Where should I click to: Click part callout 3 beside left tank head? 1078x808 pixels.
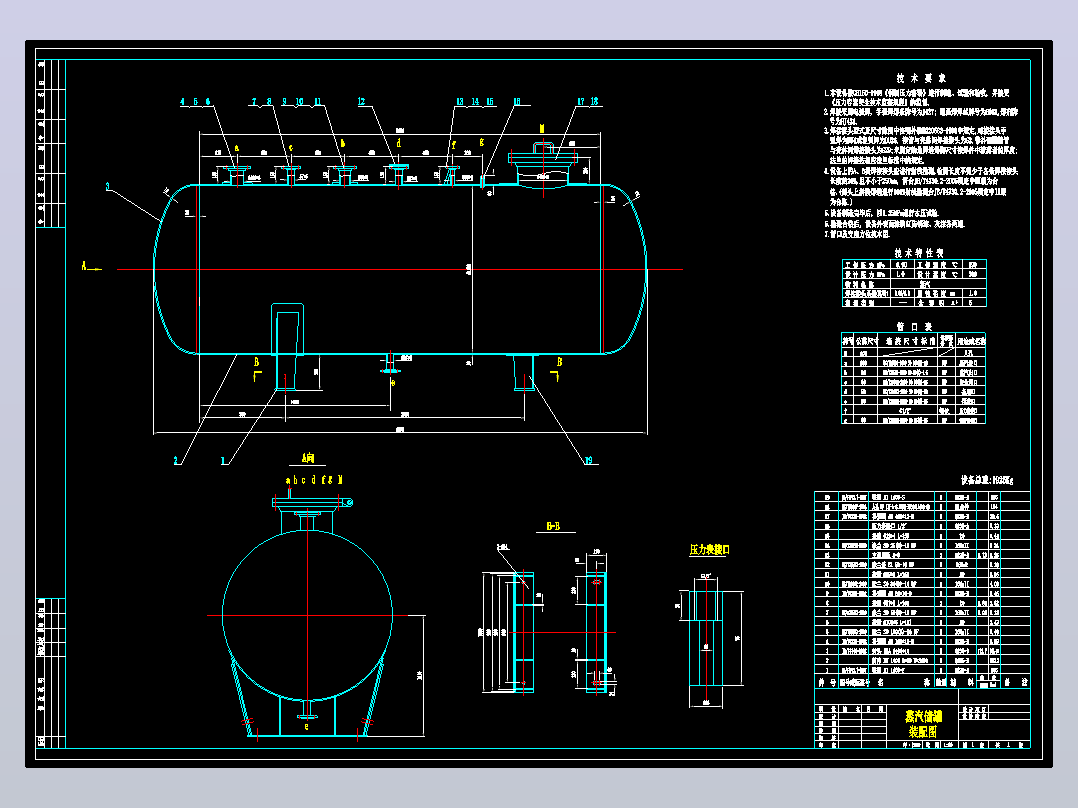108,186
